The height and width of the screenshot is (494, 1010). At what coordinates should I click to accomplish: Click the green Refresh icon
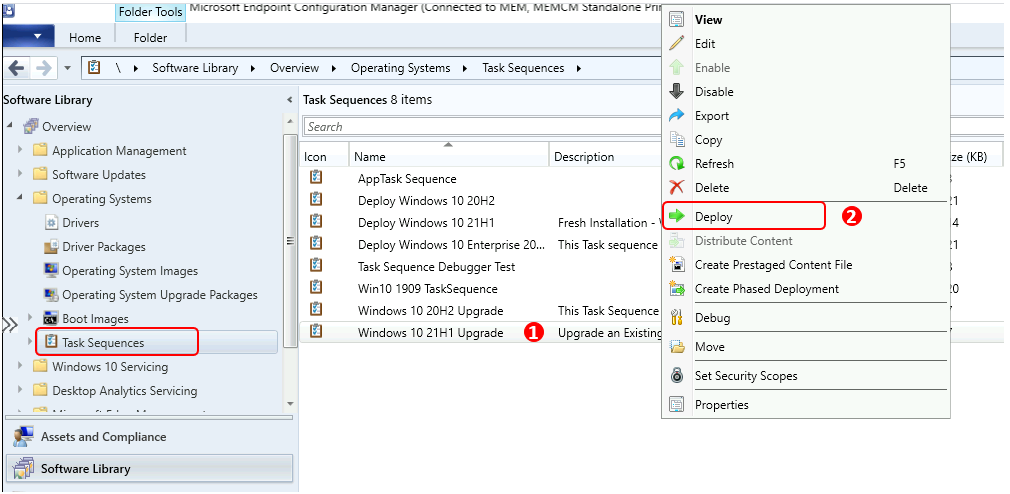click(x=676, y=164)
